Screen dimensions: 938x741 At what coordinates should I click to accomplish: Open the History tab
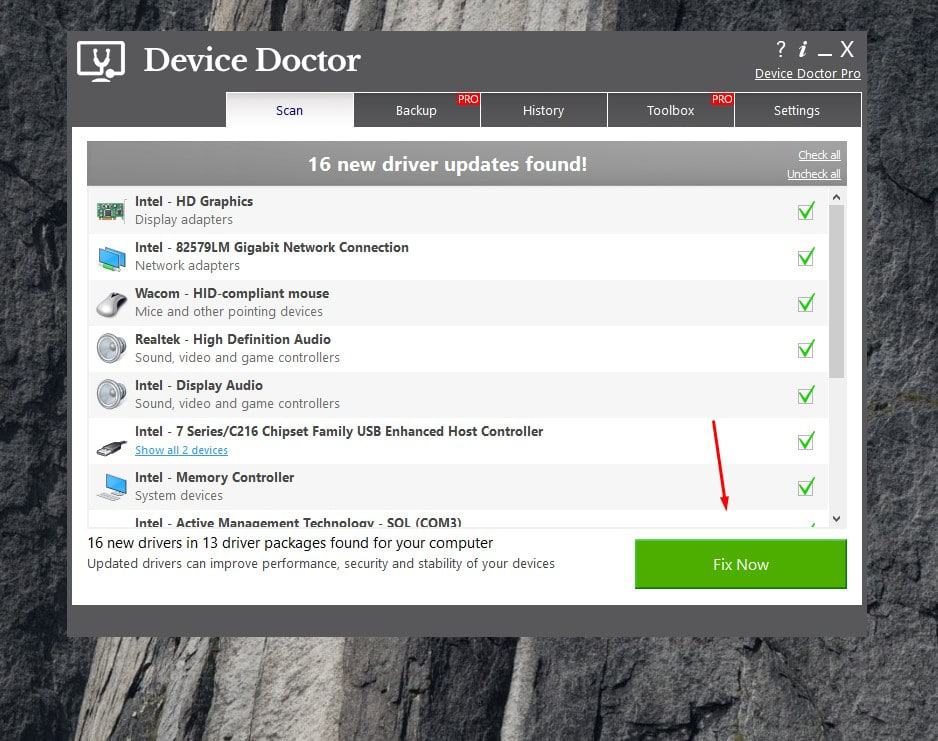click(x=543, y=111)
